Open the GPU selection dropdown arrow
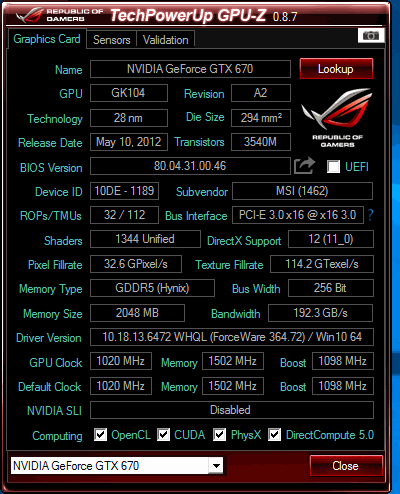This screenshot has width=400, height=494. coord(216,466)
